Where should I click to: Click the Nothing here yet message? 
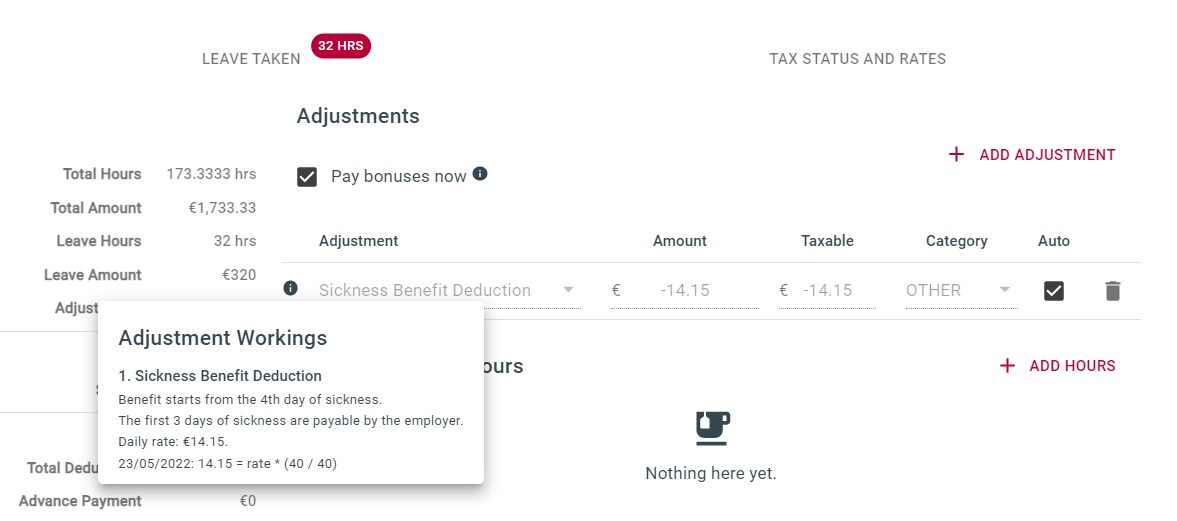pyautogui.click(x=711, y=474)
